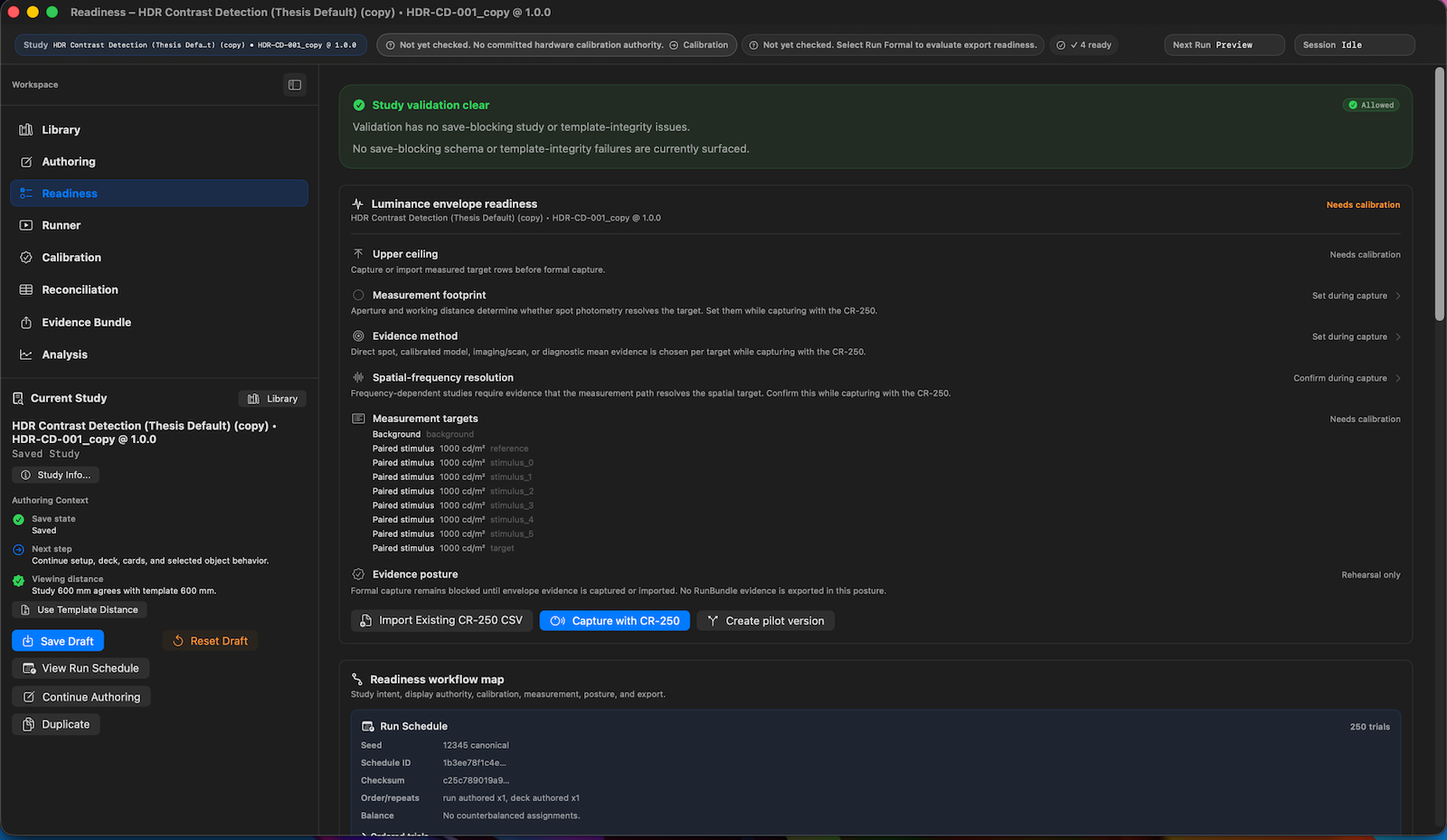The height and width of the screenshot is (840, 1447).
Task: Toggle the sidebar collapse icon beside Workspace
Action: [295, 85]
